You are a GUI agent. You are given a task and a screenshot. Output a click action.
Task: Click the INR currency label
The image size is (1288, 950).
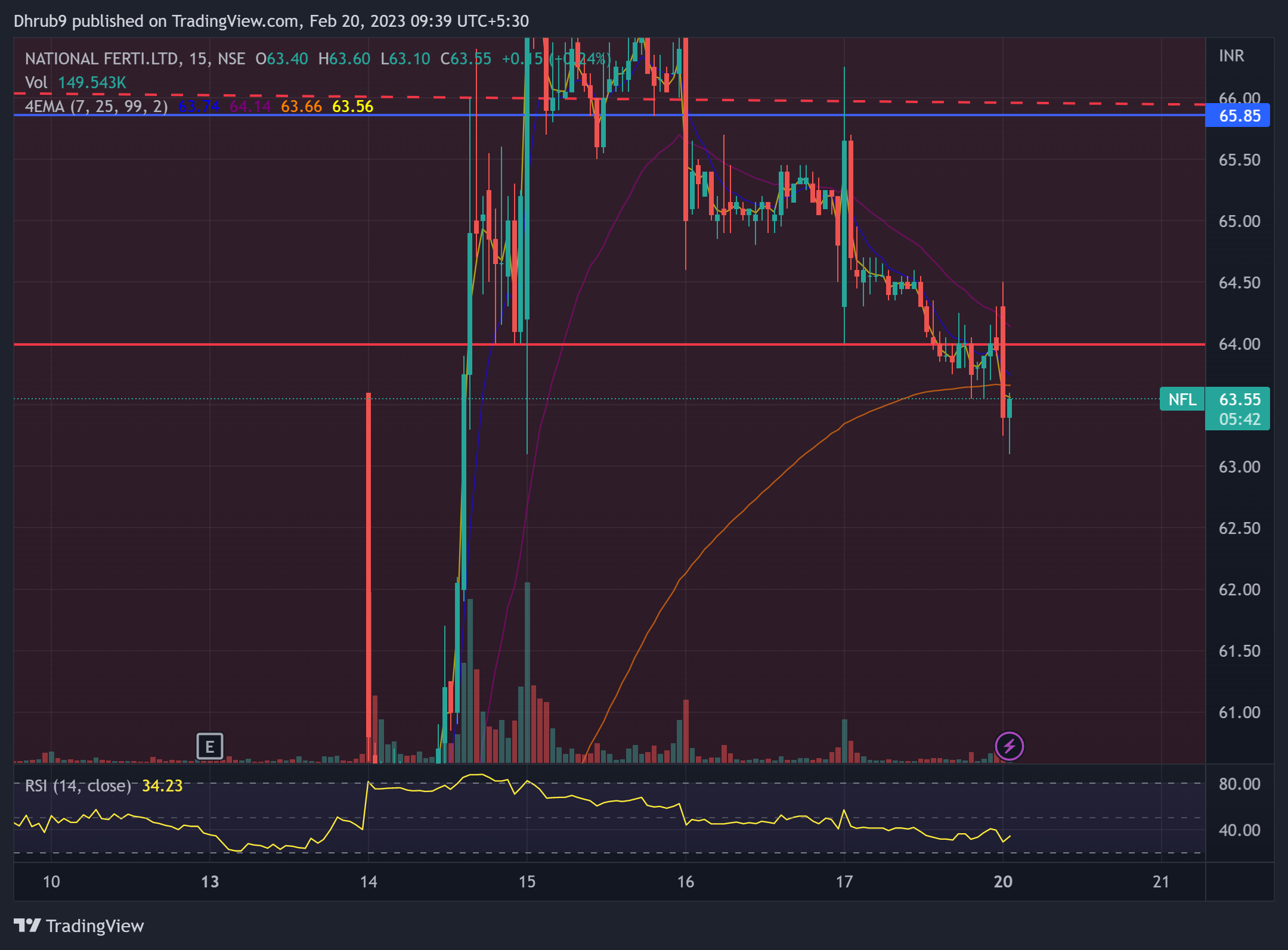coord(1231,56)
